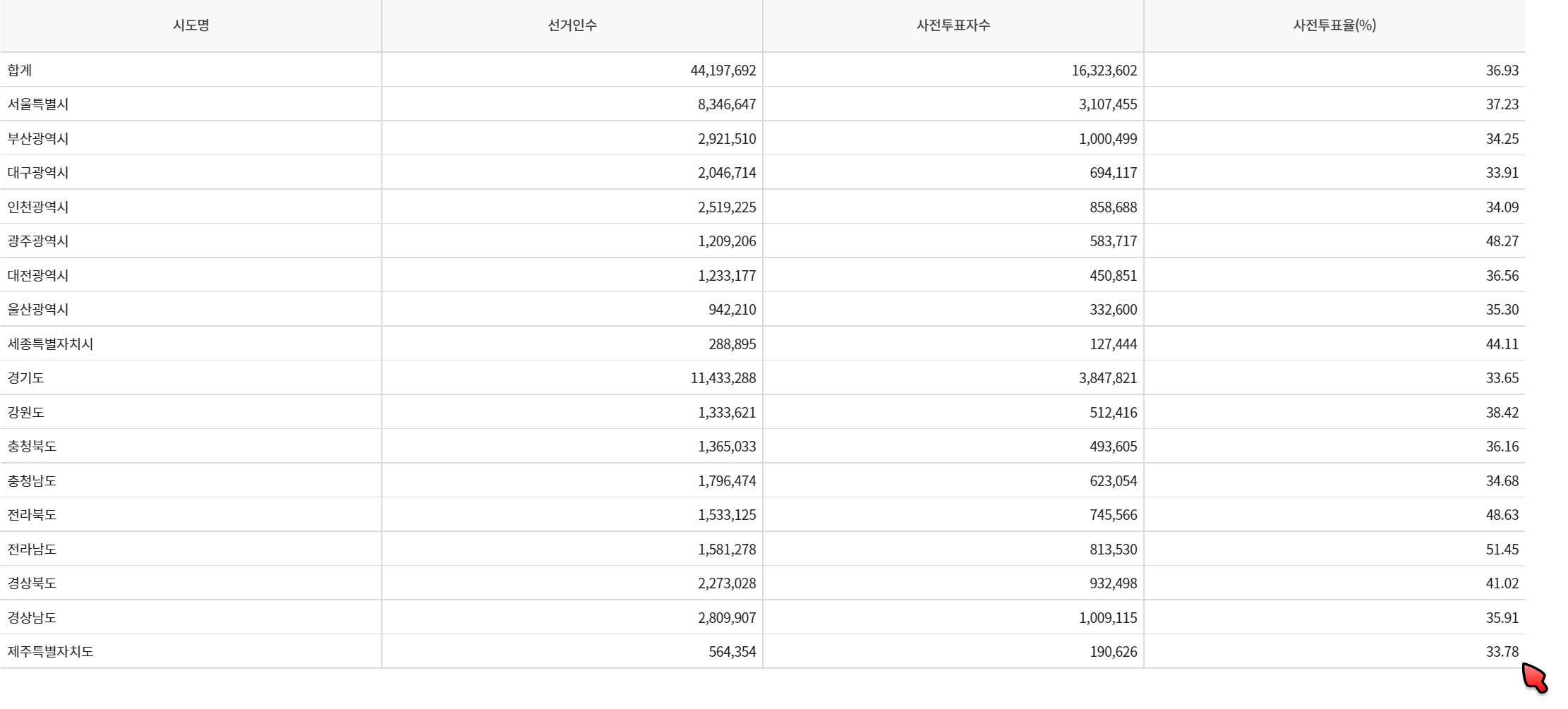The height and width of the screenshot is (709, 1568).
Task: Click Gangwon turnout value 38.42
Action: point(1502,413)
